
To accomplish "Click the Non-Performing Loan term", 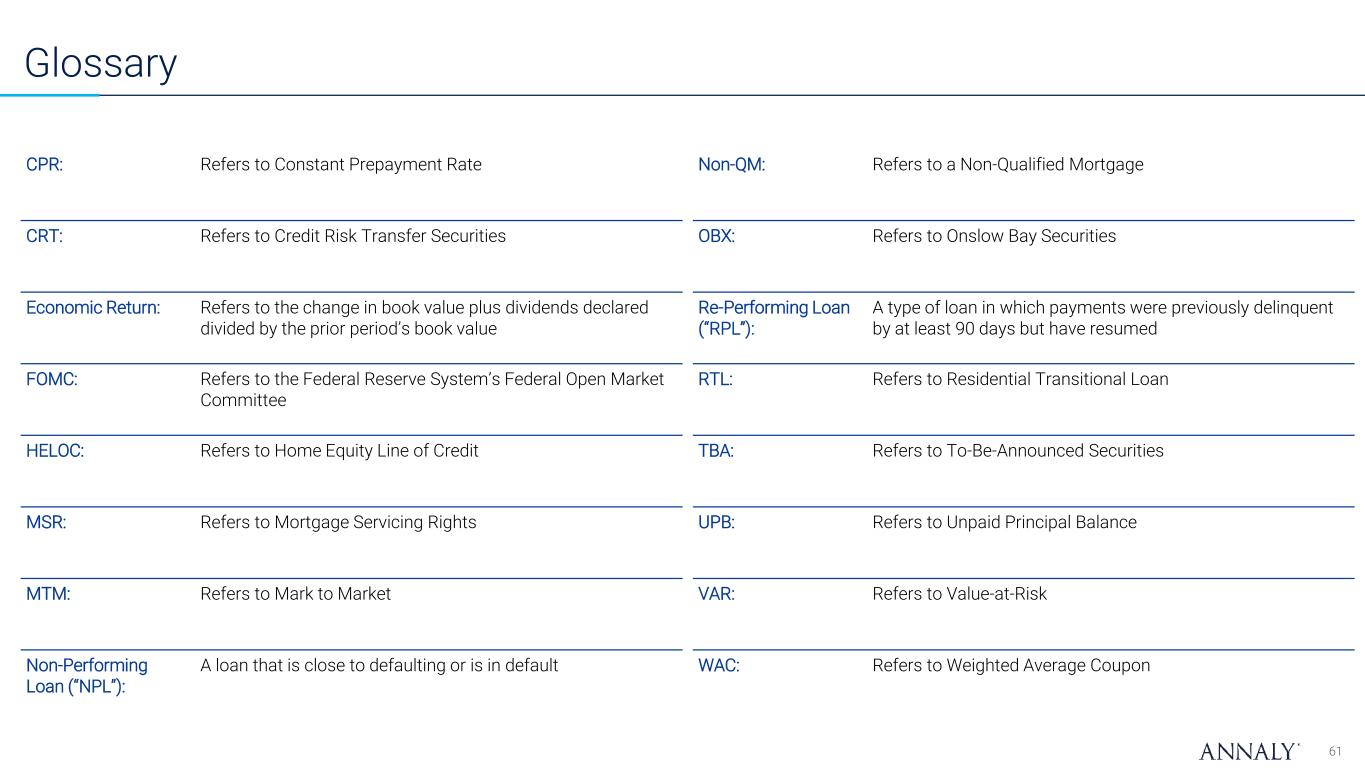I will 86,676.
